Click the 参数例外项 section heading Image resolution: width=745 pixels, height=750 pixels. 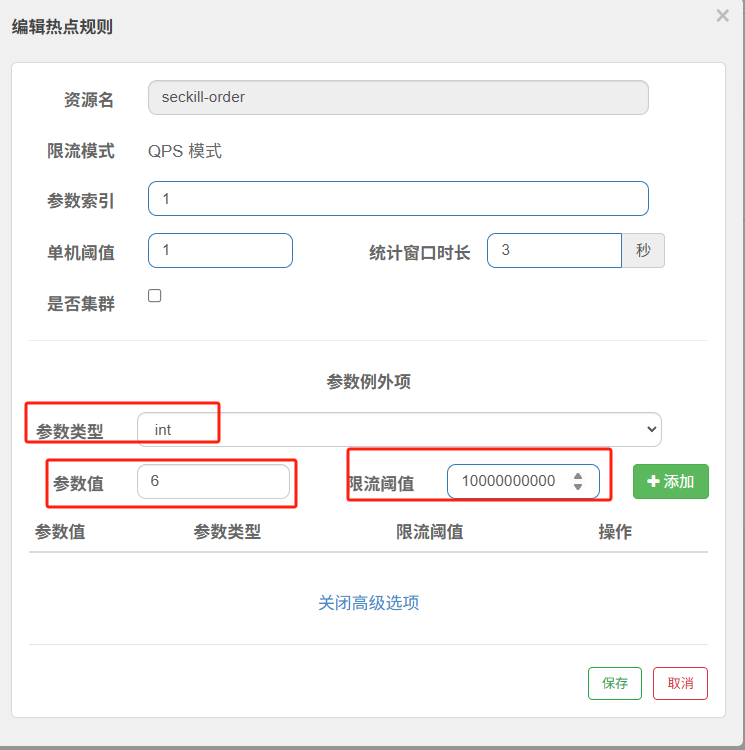[x=369, y=382]
